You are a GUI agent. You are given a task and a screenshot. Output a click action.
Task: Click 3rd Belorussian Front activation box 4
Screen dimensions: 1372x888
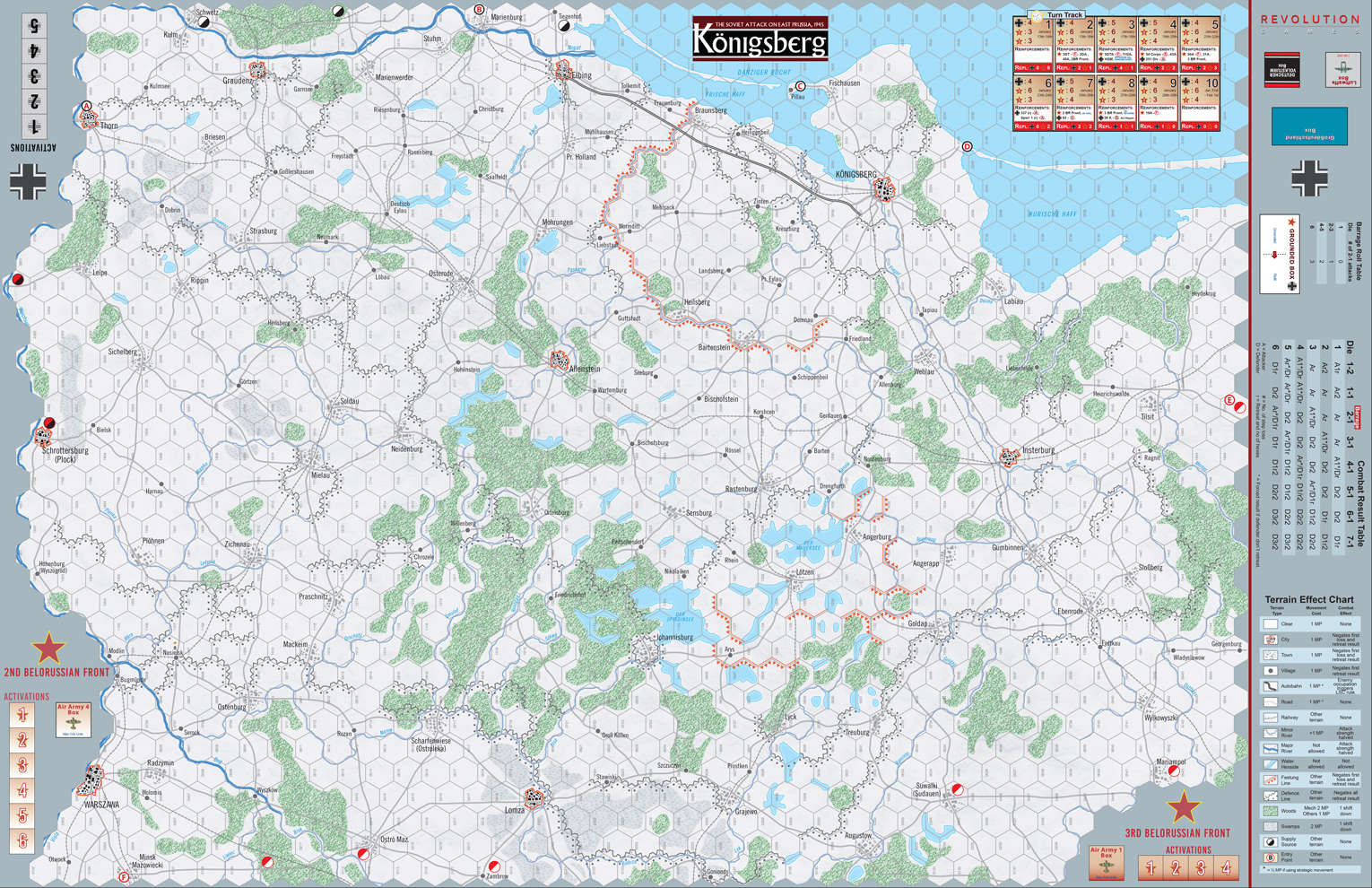(x=1226, y=867)
